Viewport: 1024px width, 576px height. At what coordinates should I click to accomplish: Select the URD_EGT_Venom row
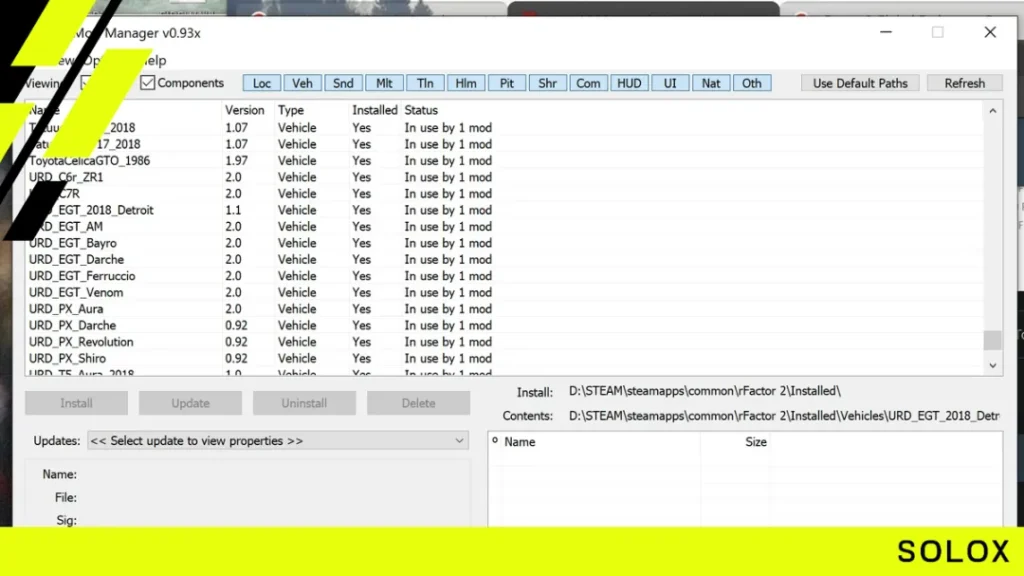(504, 292)
